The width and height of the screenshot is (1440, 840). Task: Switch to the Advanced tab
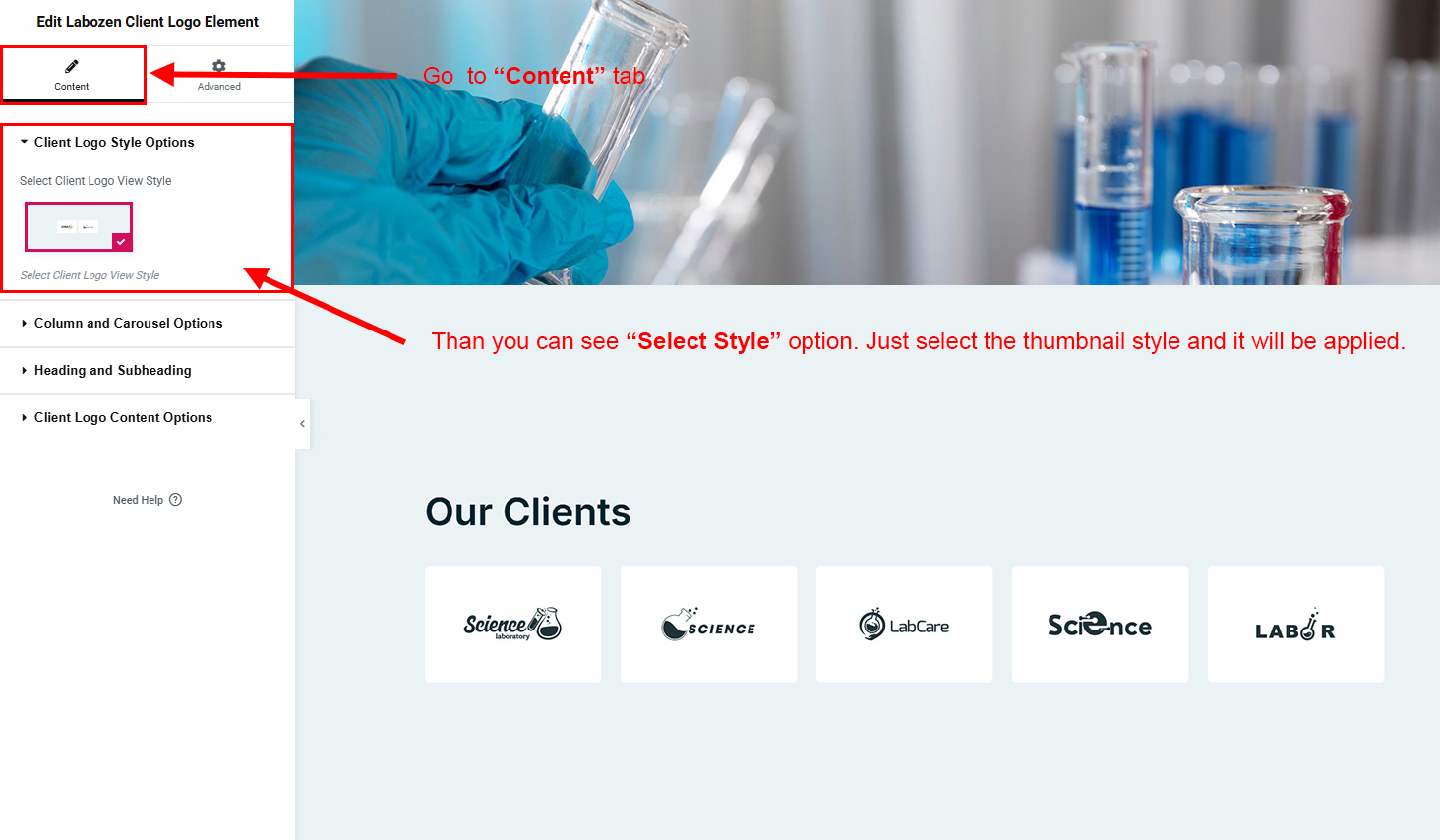click(x=219, y=75)
